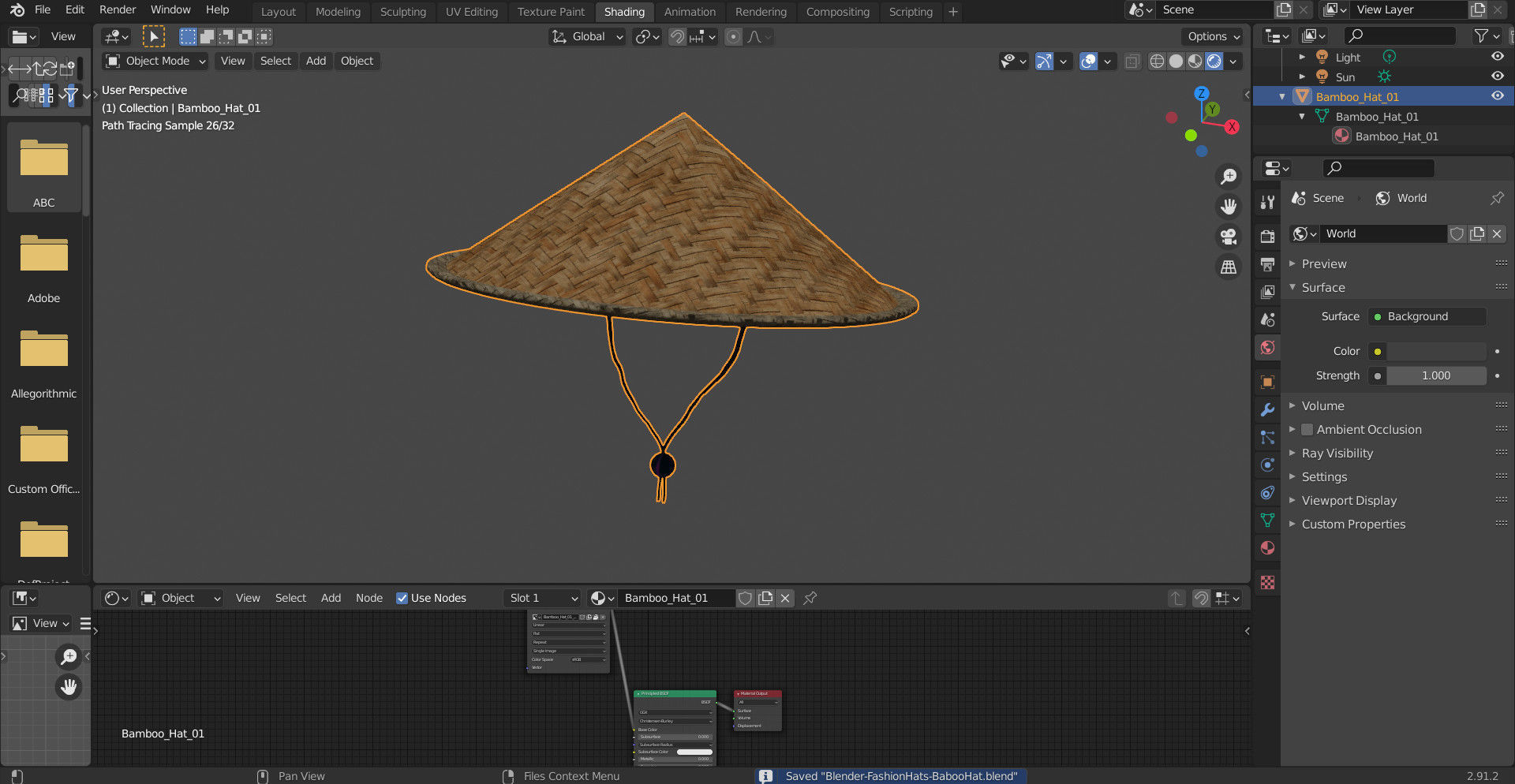Screen dimensions: 1515x784
Task: Hide the Light collection with its eye icon
Action: [1497, 57]
